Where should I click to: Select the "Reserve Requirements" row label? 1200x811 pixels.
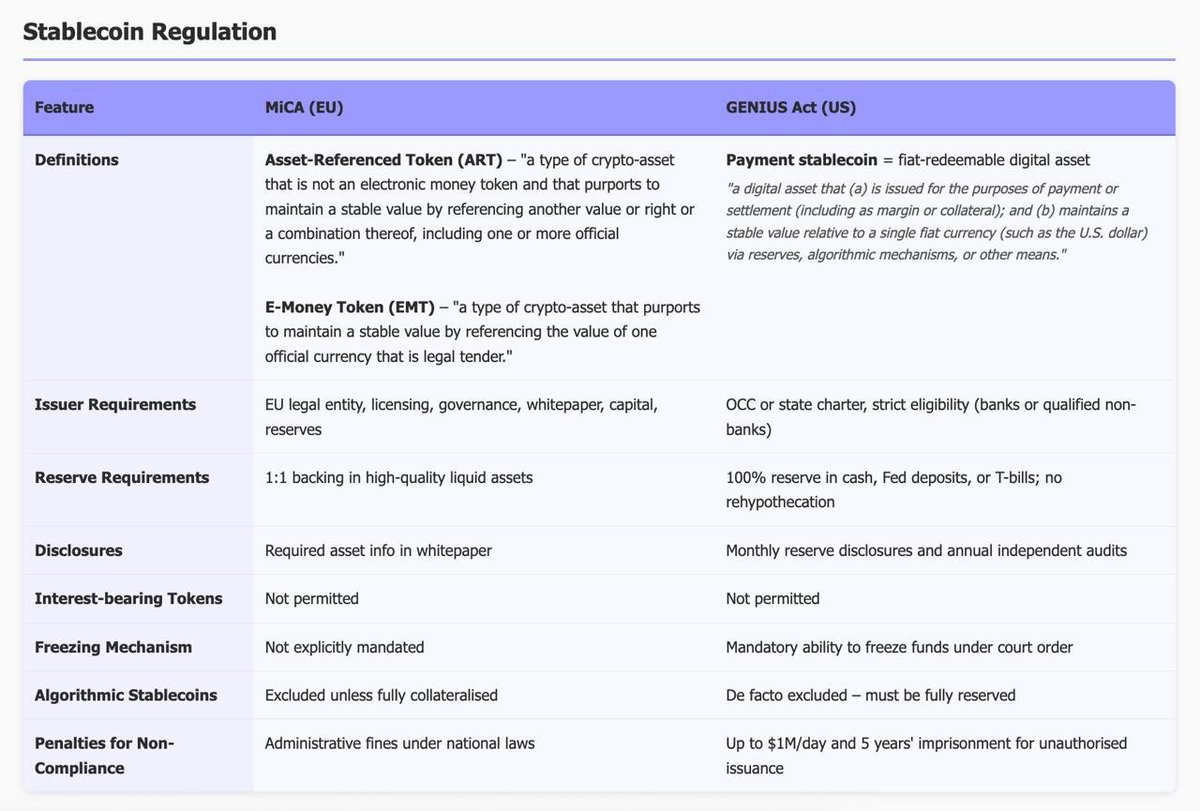[121, 478]
